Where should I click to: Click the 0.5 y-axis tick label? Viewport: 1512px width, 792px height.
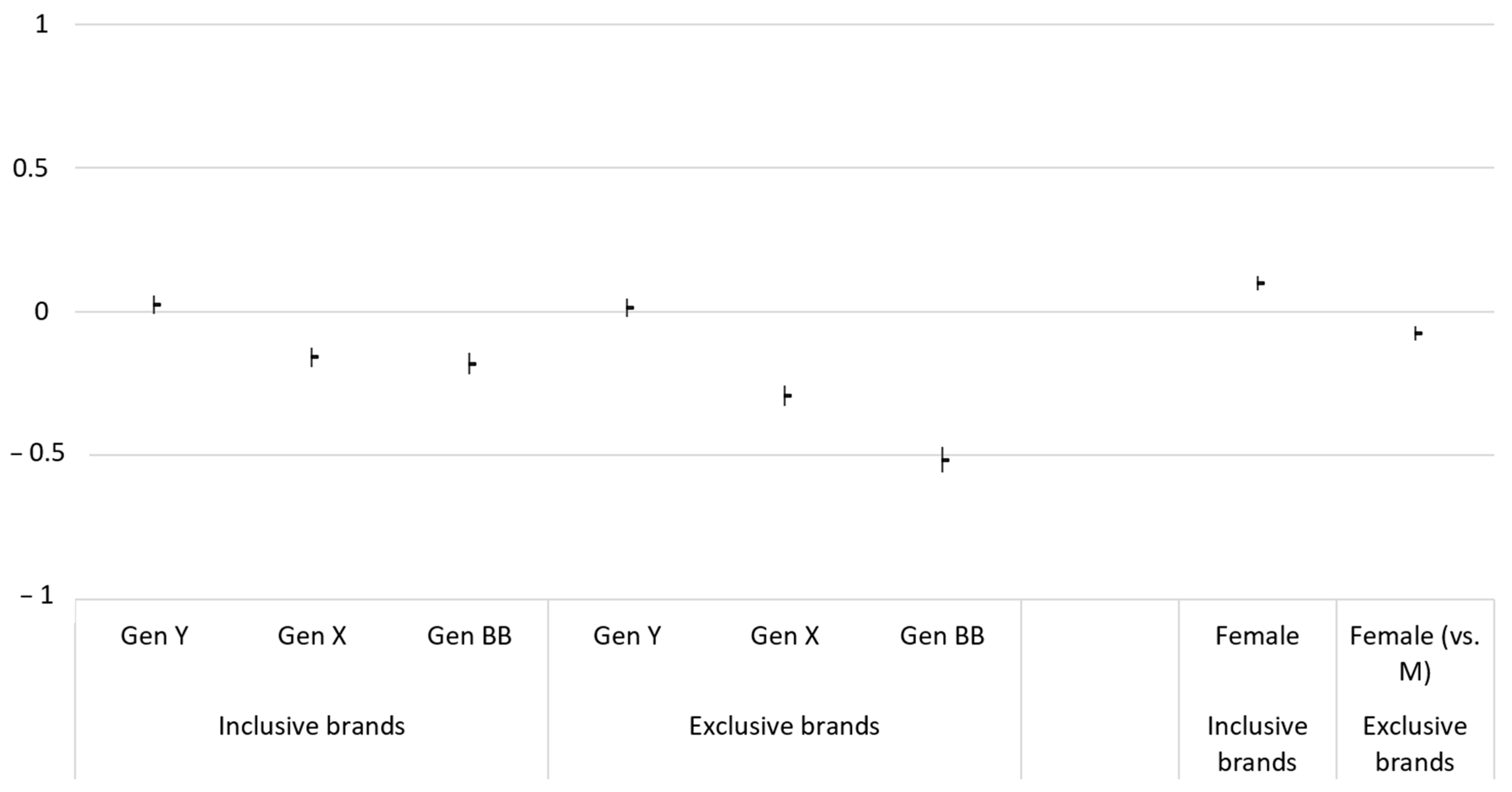30,168
